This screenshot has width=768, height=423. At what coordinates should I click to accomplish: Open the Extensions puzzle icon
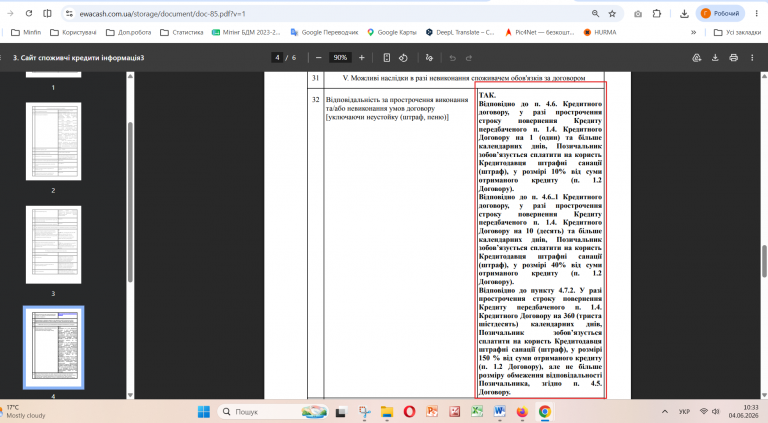657,14
